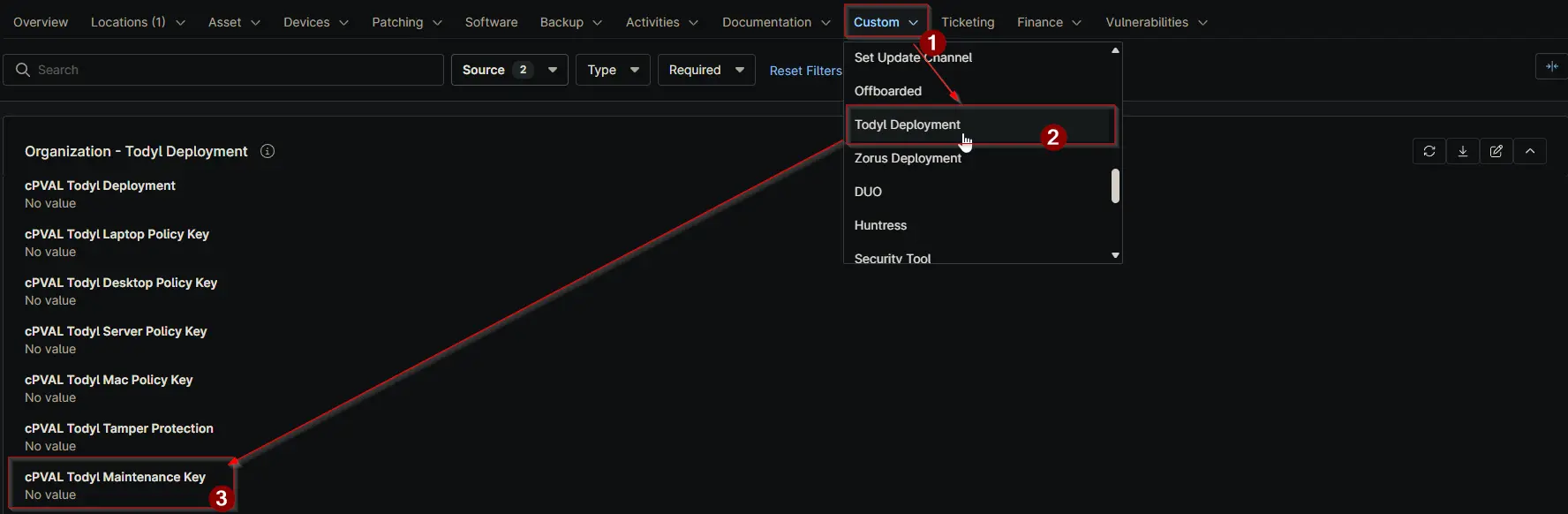Collapse the Todyl Deployment section with chevron
Screen dimensions: 1568x514
pos(1530,151)
